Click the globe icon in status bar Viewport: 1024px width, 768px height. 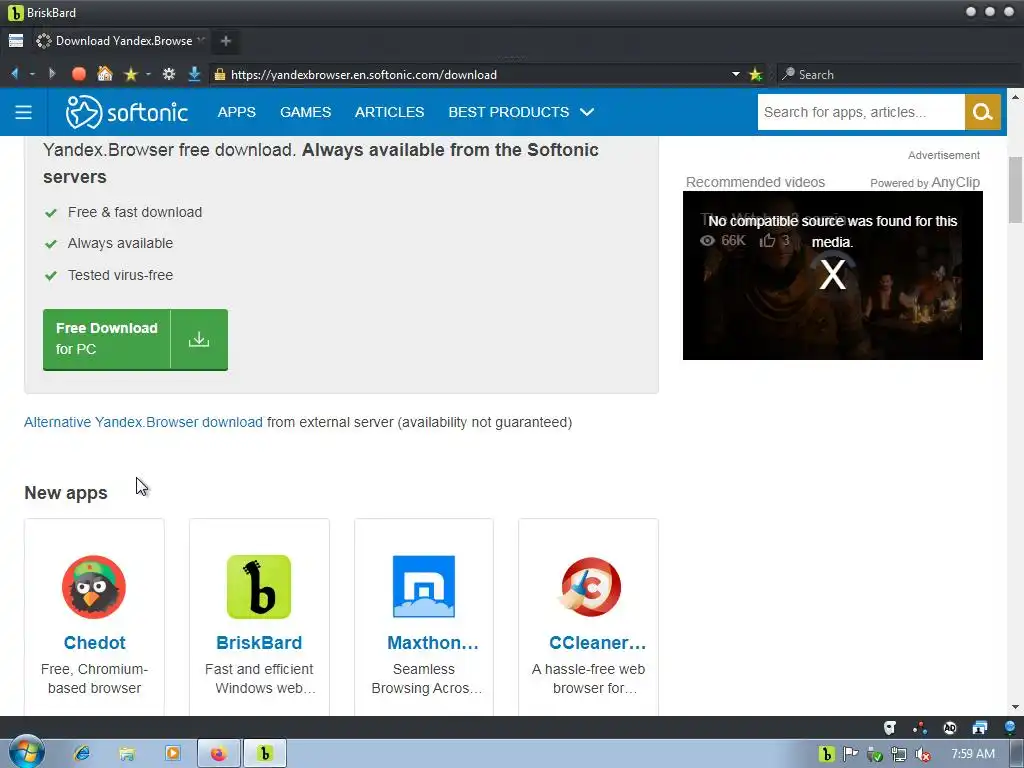click(1010, 728)
